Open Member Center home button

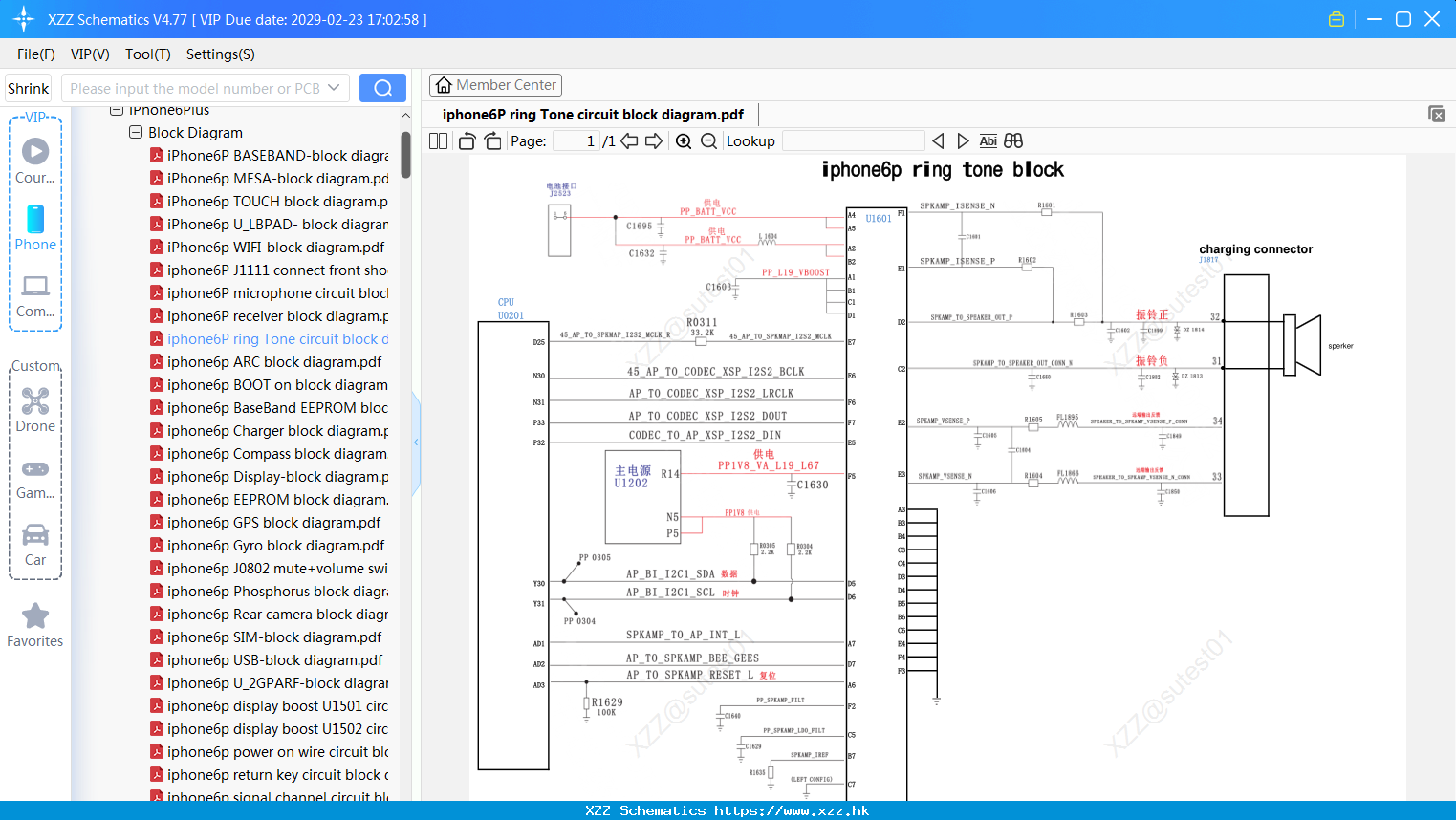coord(495,85)
